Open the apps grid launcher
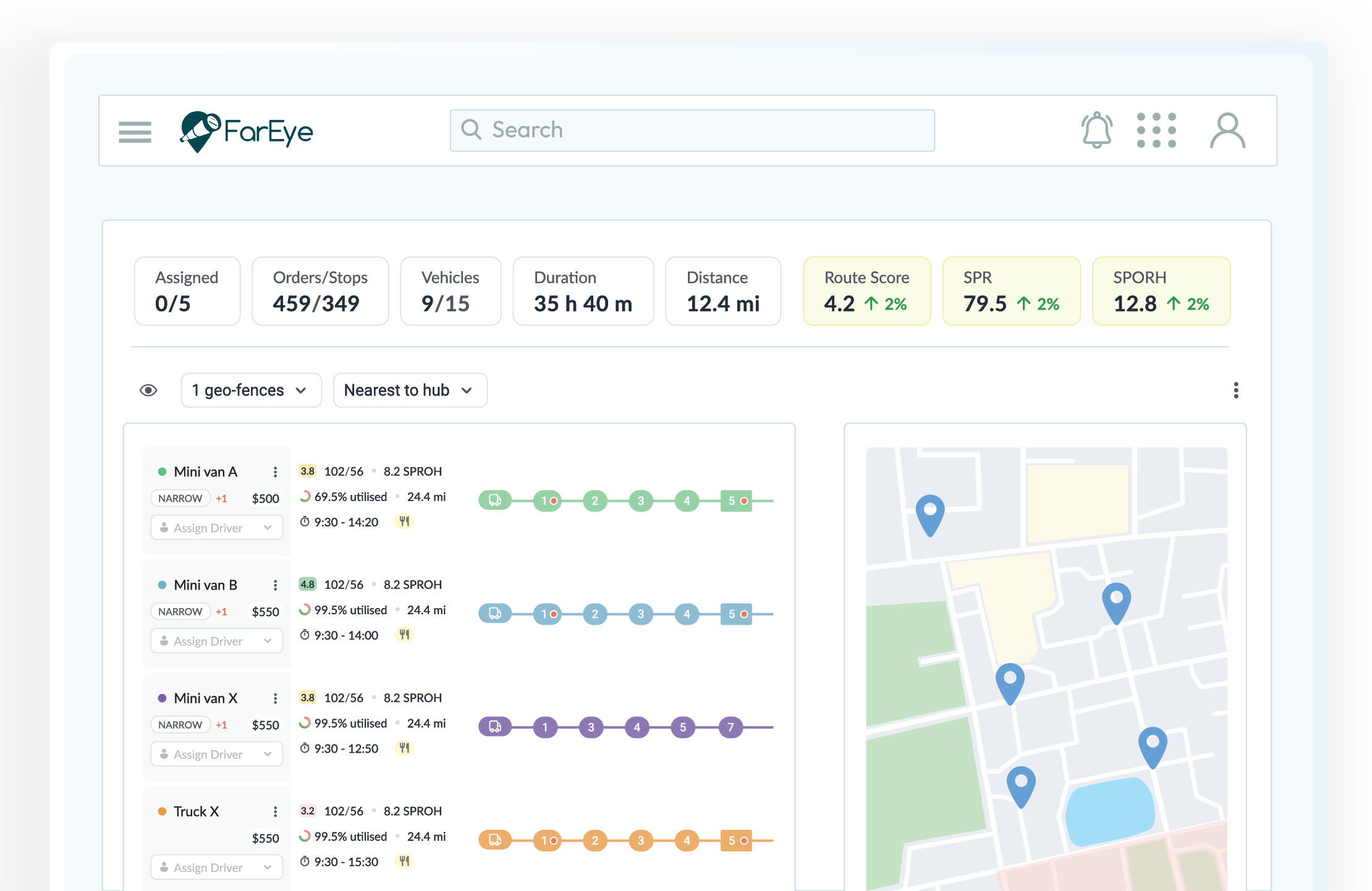This screenshot has height=891, width=1372. [1157, 130]
